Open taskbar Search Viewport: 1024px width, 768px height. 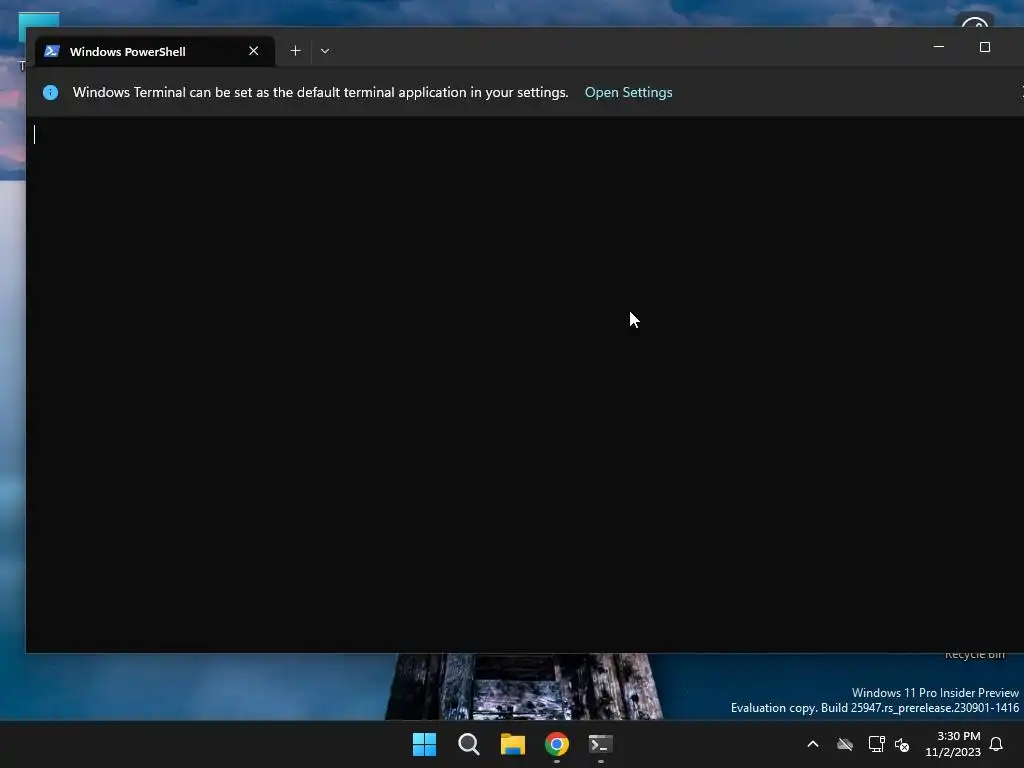[468, 744]
